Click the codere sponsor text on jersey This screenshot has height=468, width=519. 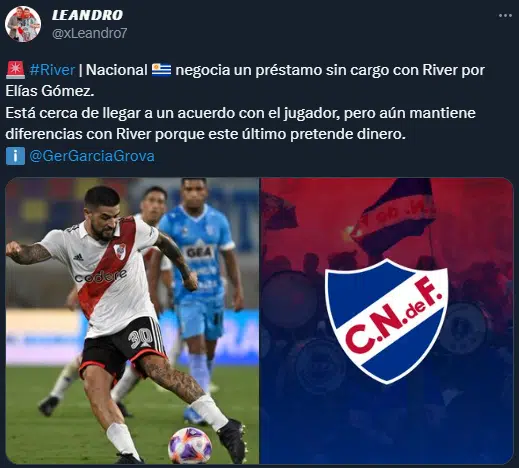pos(100,276)
